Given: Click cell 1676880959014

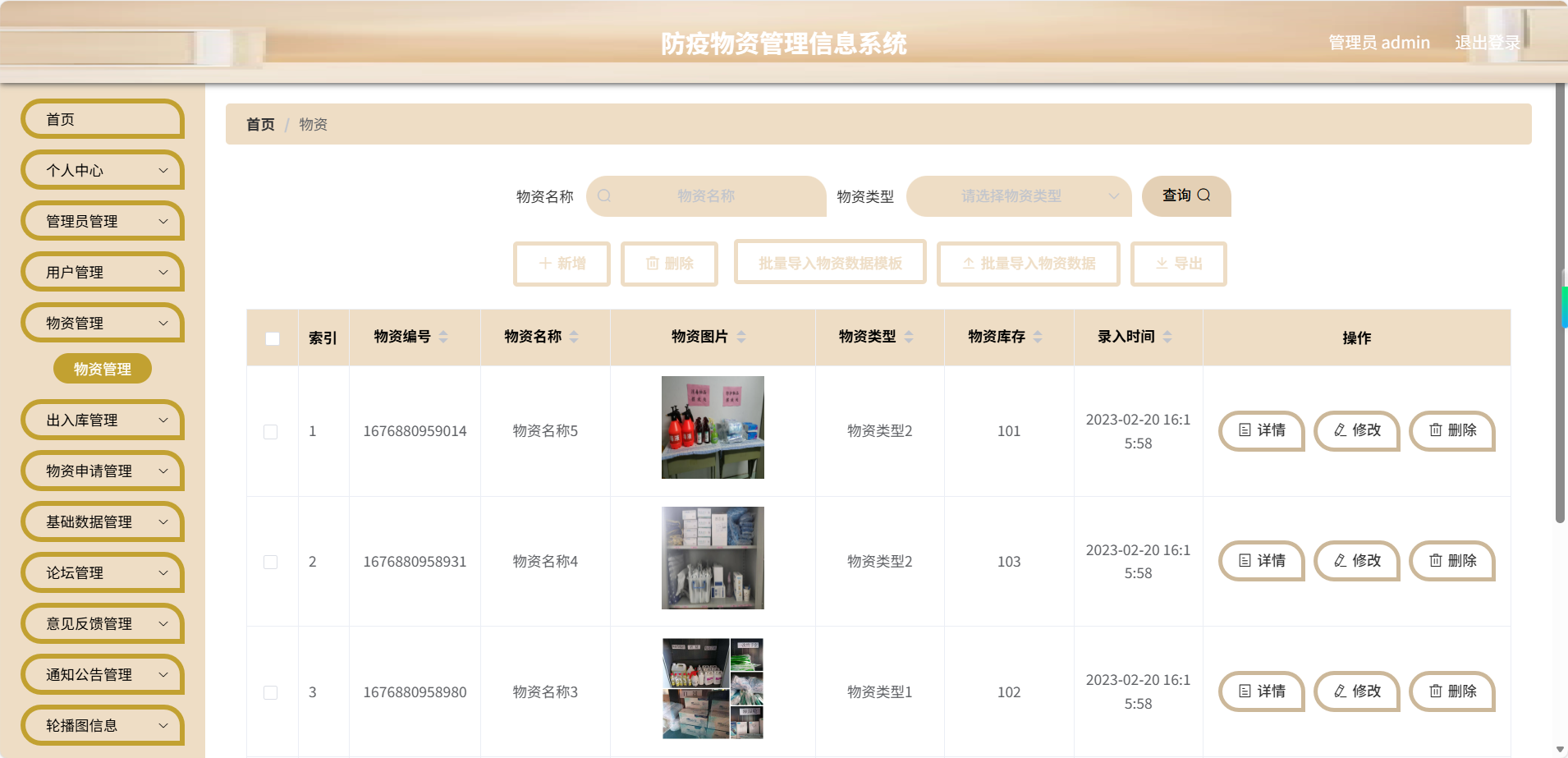Looking at the screenshot, I should (x=415, y=431).
